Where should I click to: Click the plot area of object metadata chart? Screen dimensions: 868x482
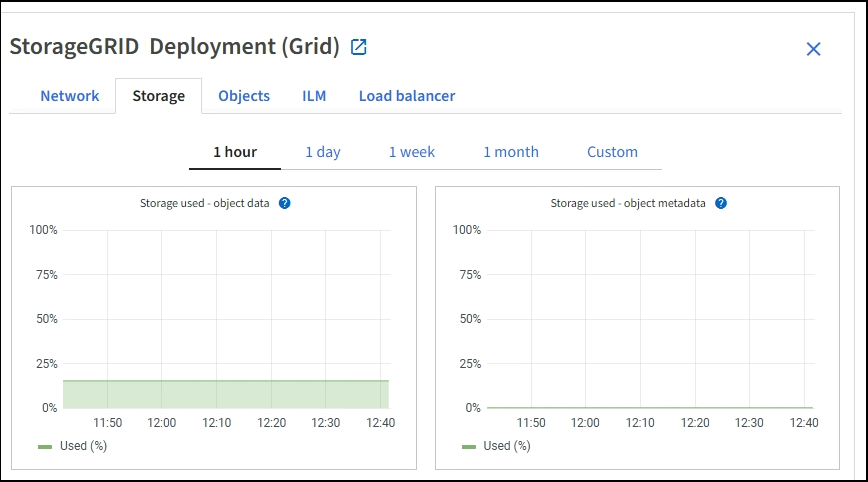pyautogui.click(x=650, y=320)
